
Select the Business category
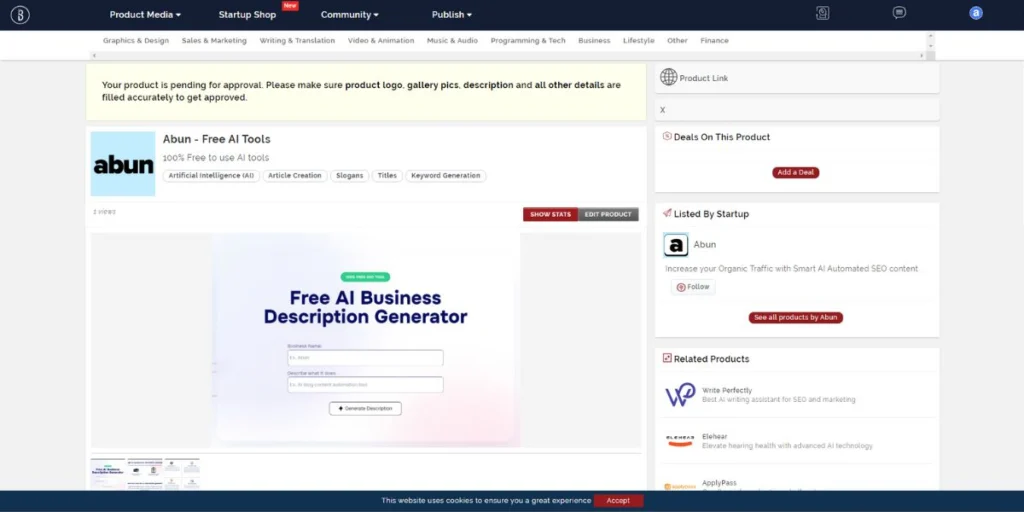tap(594, 40)
